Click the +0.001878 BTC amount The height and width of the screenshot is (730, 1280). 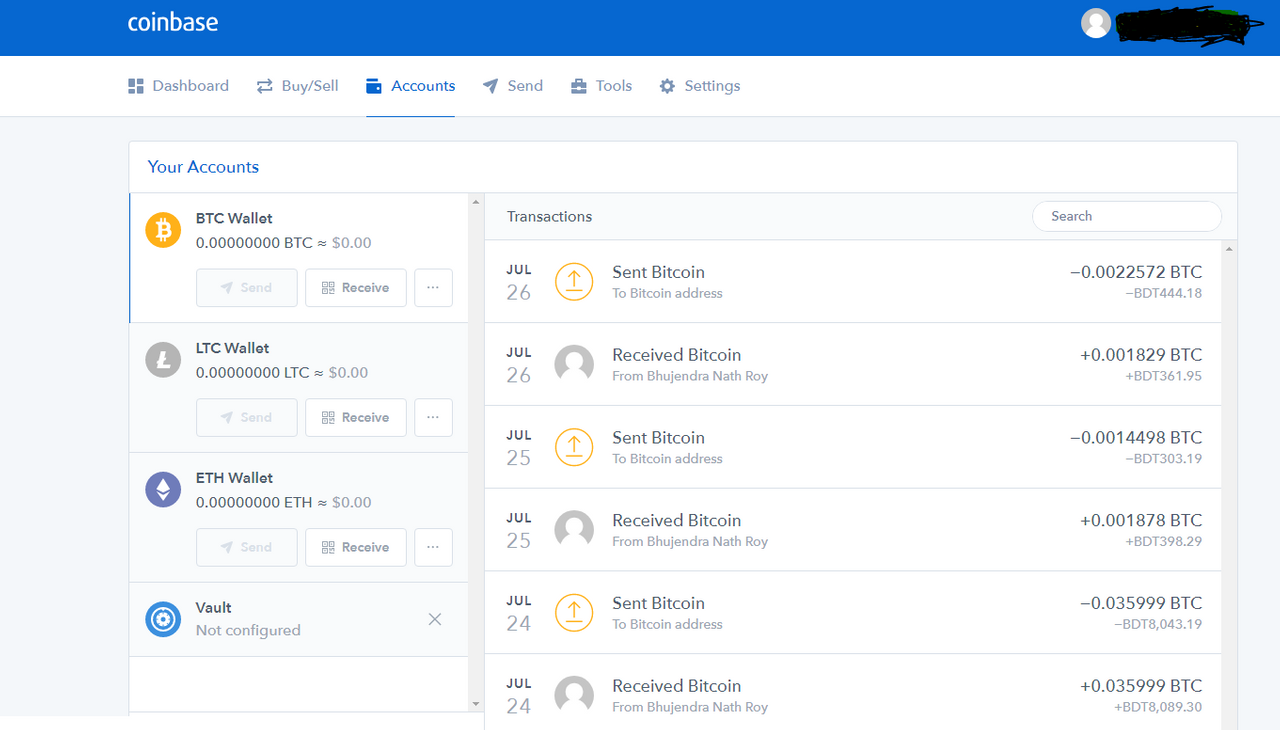(x=1141, y=521)
